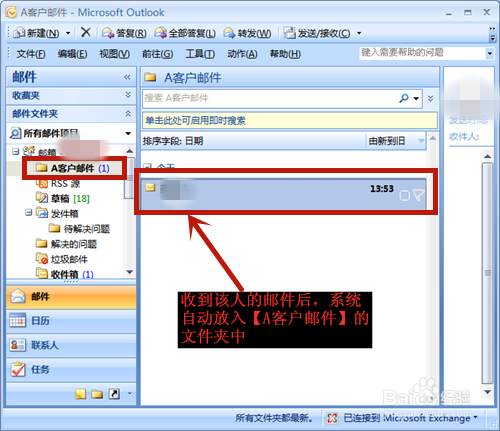Viewport: 500px width, 431px height.
Task: Expand the Favorites (收藏夹) section
Action: tap(128, 95)
